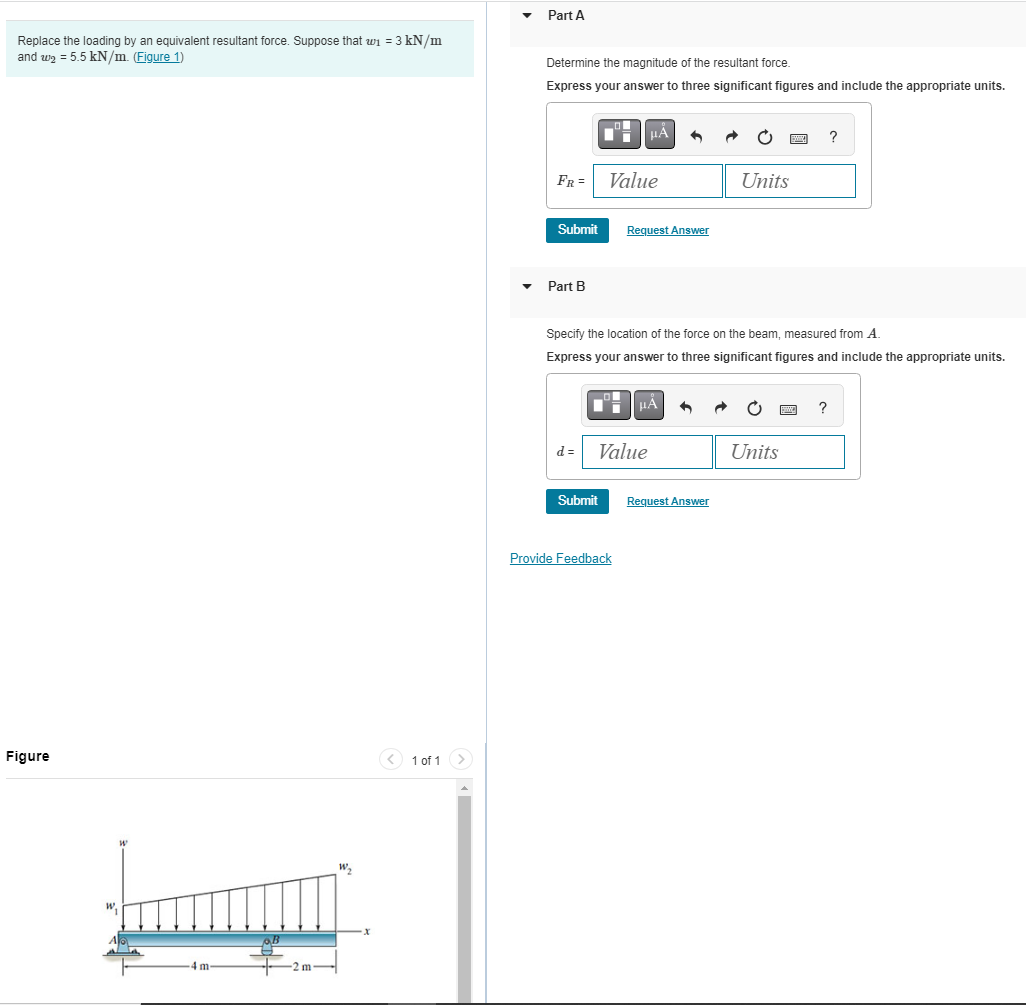Reset the Part A answer with circular arrow
The image size is (1026, 1005).
pyautogui.click(x=765, y=136)
